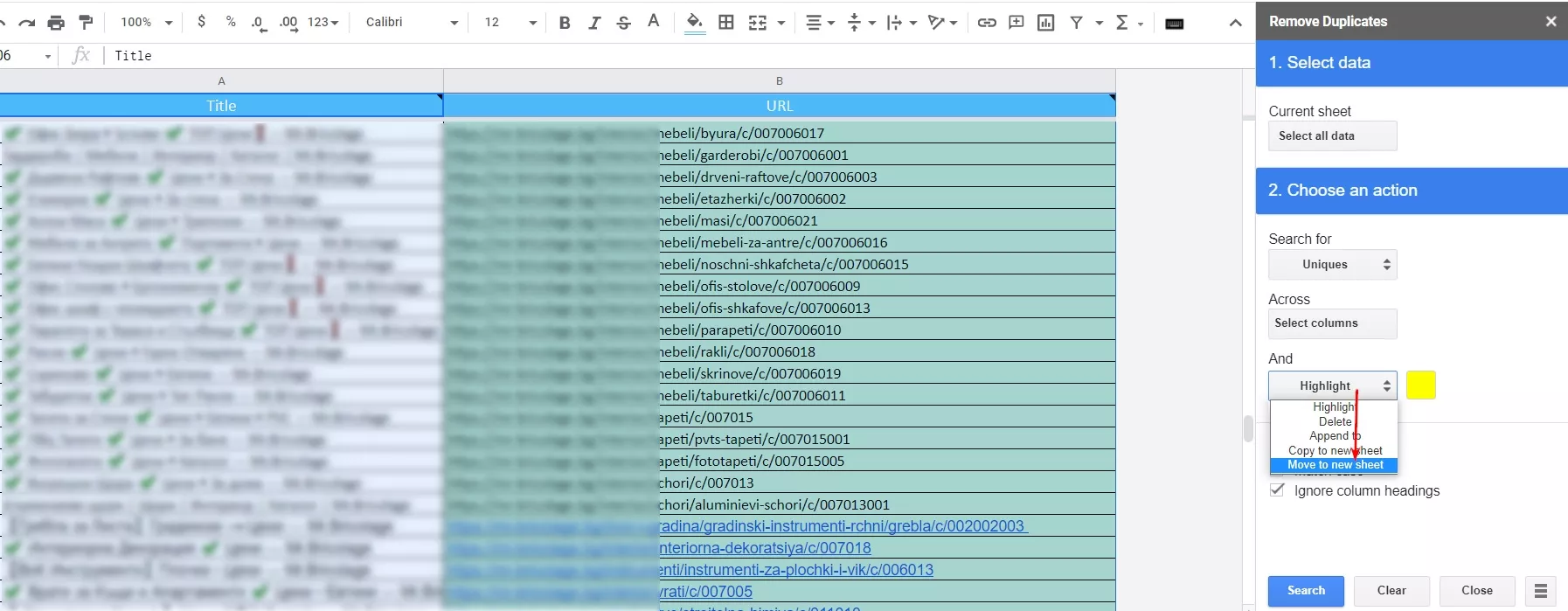Click the print icon
The image size is (1568, 611).
(x=56, y=23)
